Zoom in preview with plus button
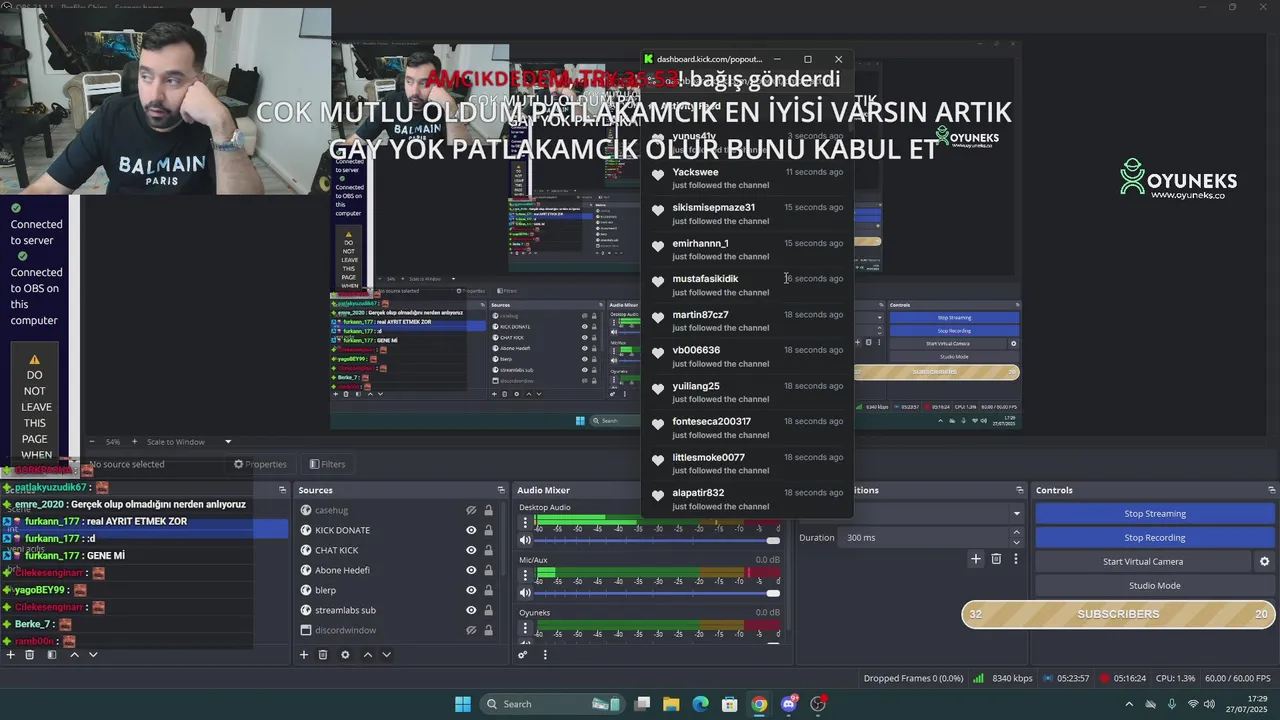 point(134,442)
